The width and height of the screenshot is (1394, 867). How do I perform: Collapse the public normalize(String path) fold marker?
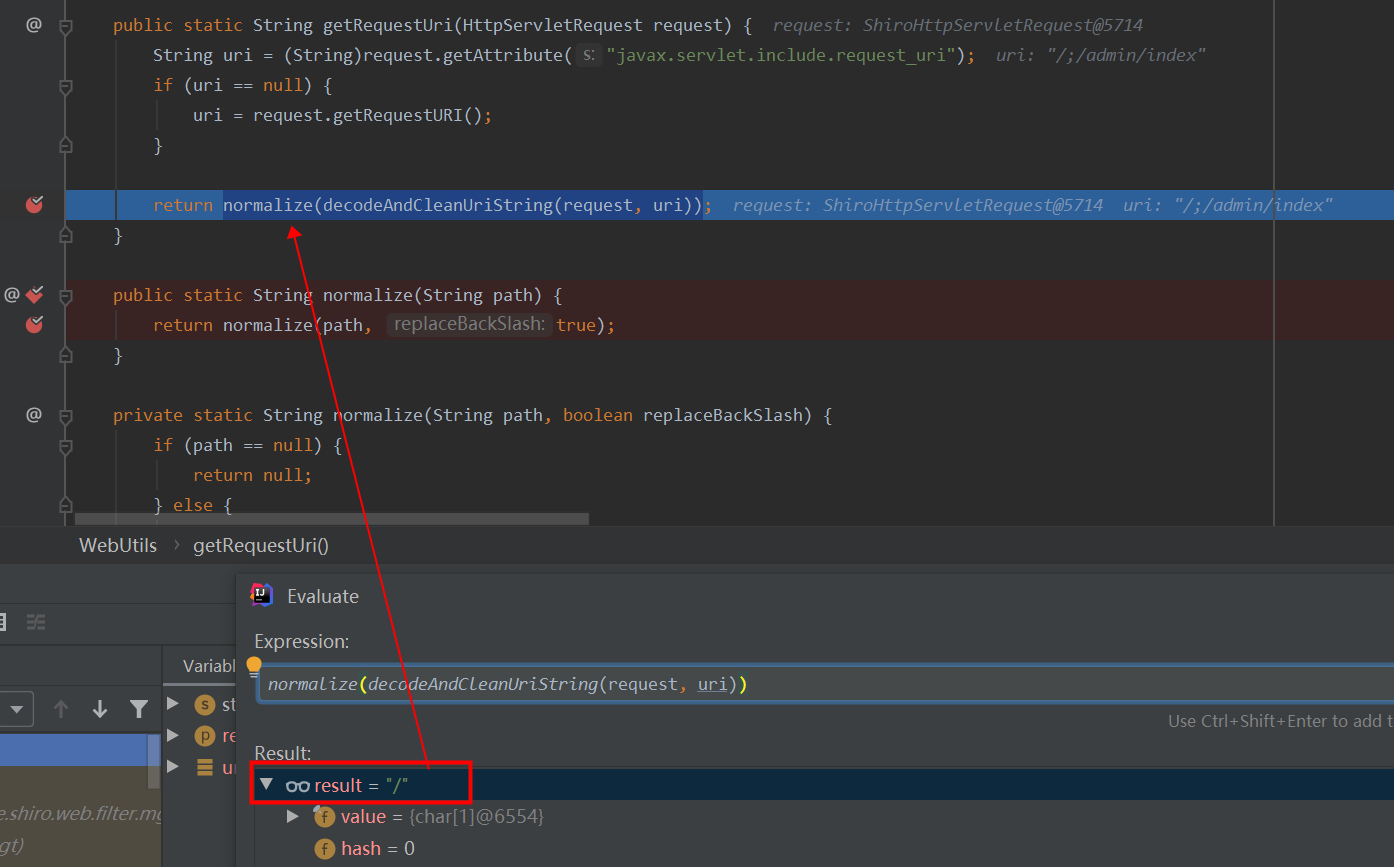(66, 297)
